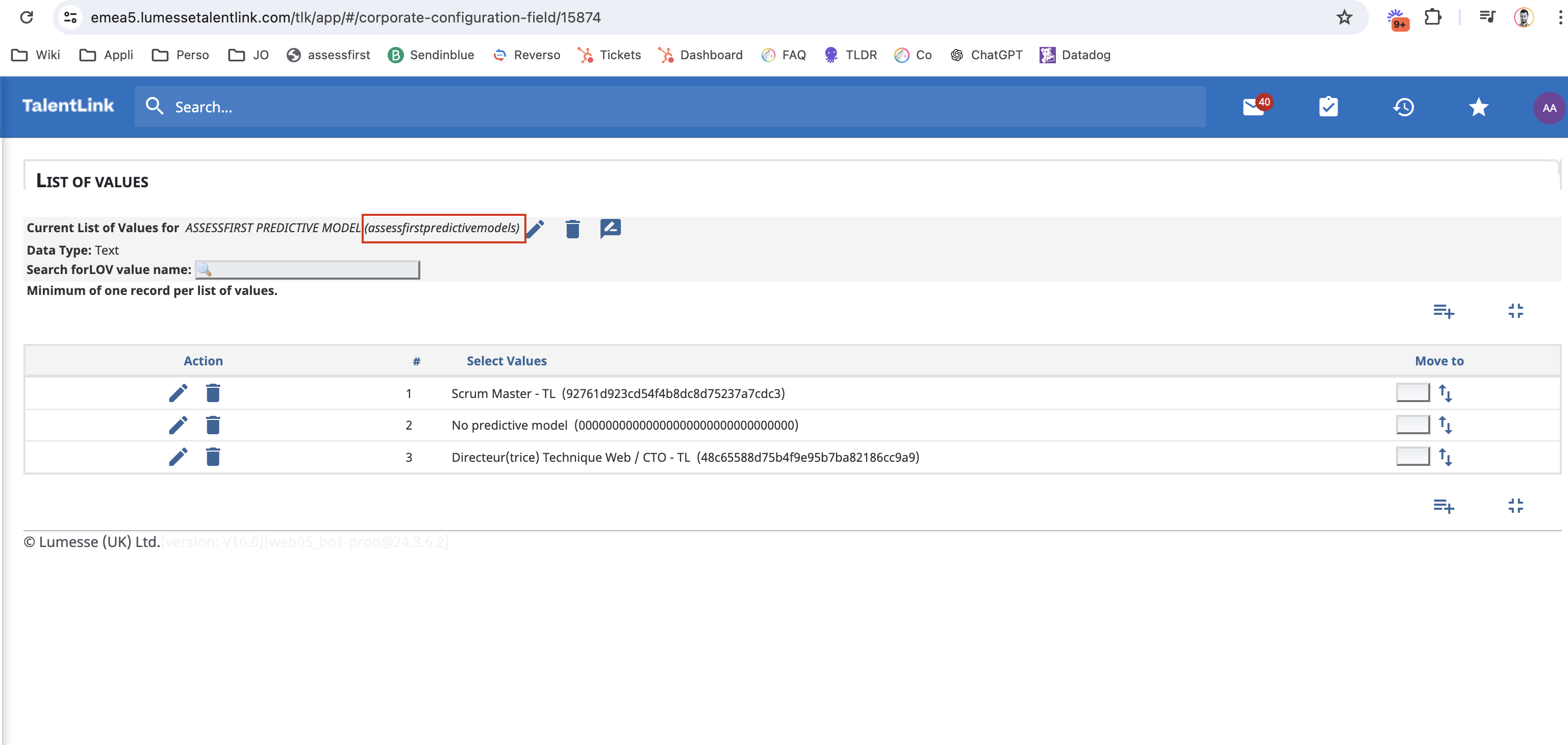Edit the ASSESSFIRST PREDICTIVE MODEL list name
Viewport: 1568px width, 745px height.
(536, 229)
